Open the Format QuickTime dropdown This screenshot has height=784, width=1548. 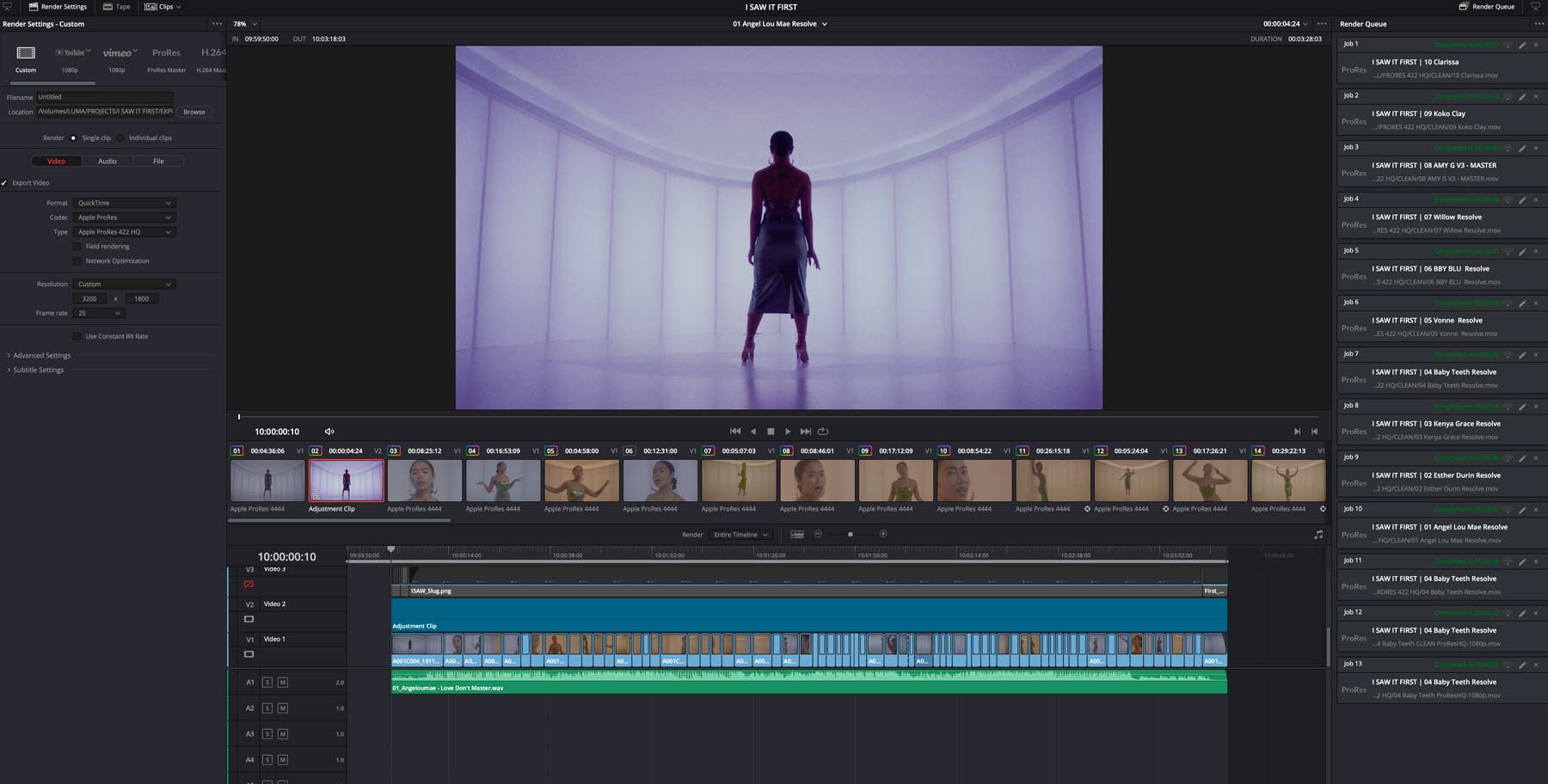[x=124, y=203]
